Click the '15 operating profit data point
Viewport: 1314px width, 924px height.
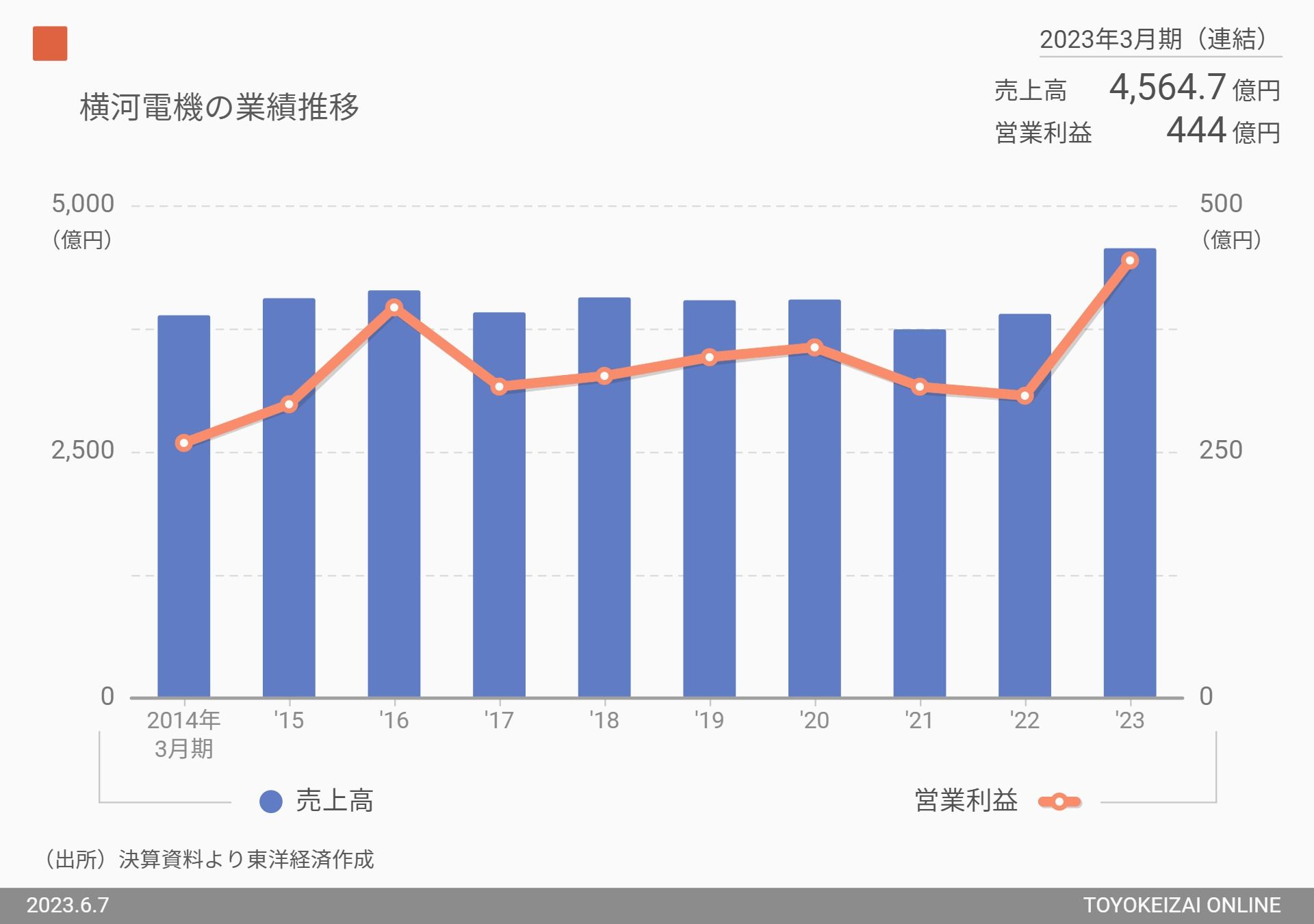point(289,405)
